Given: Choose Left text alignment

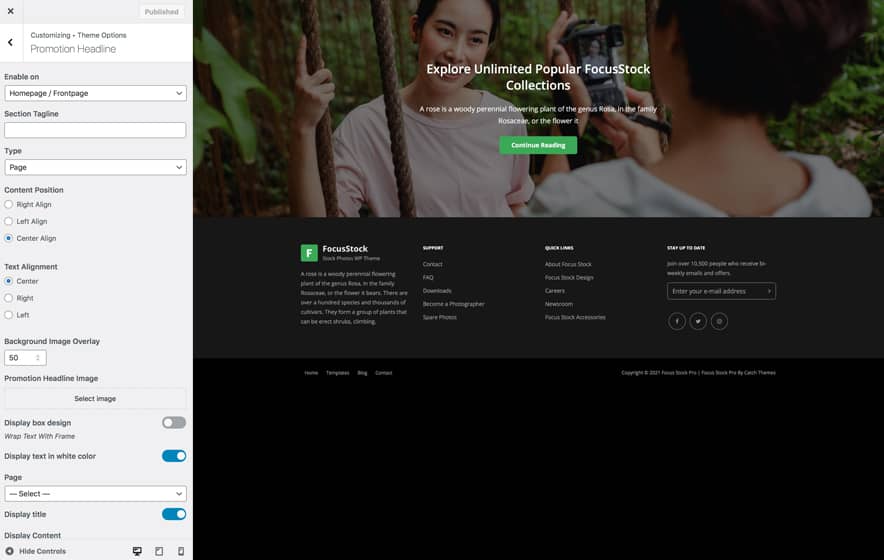Looking at the screenshot, I should [8, 315].
